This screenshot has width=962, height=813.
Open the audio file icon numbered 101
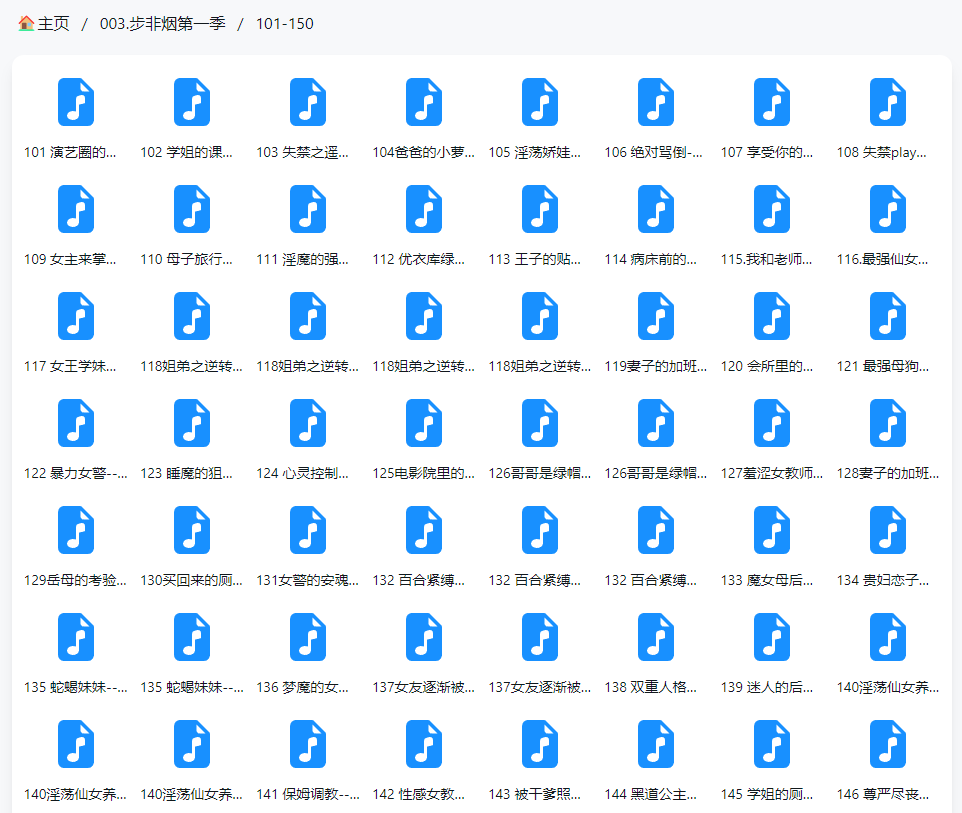tap(76, 102)
